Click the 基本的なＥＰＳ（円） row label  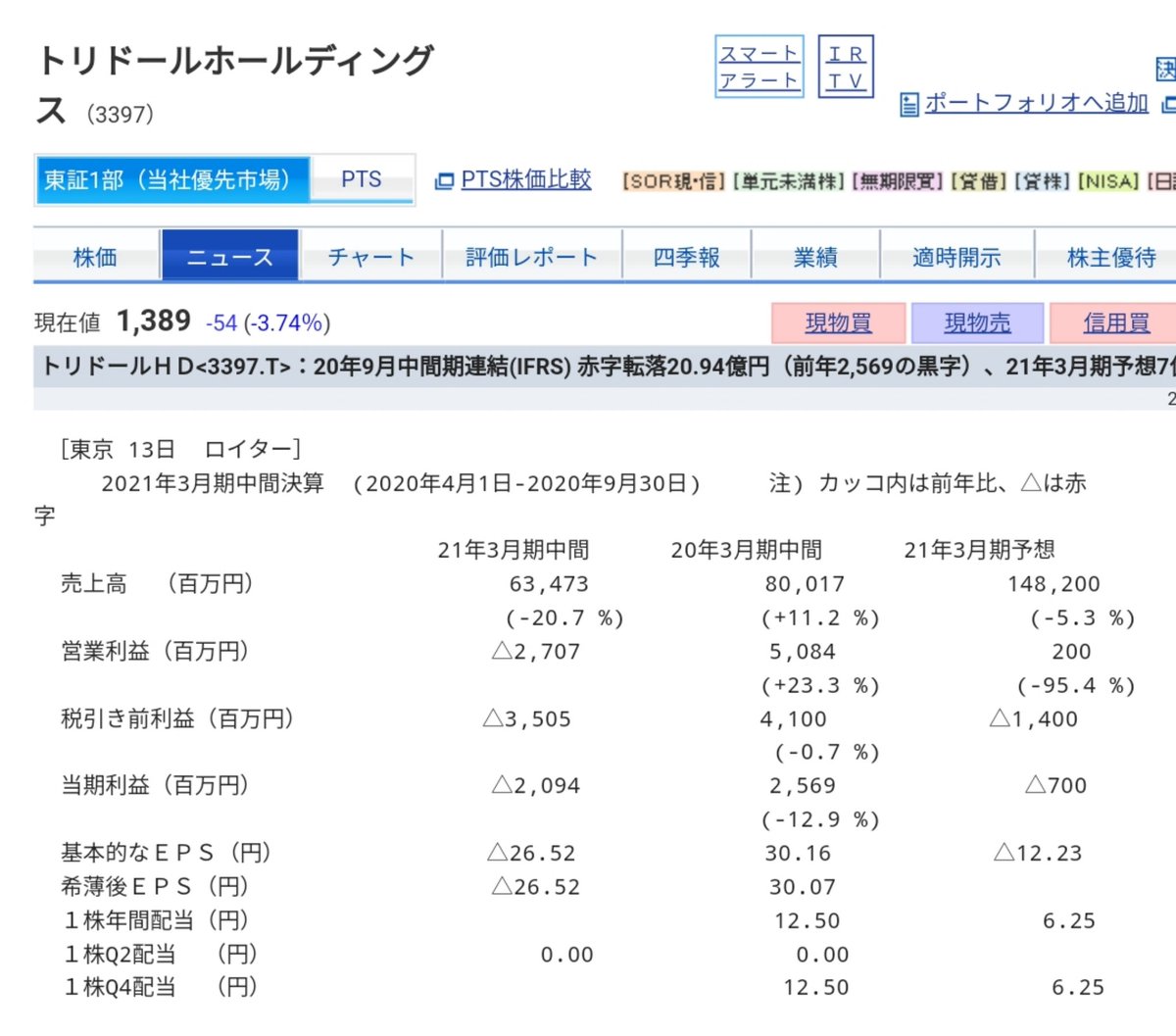167,853
